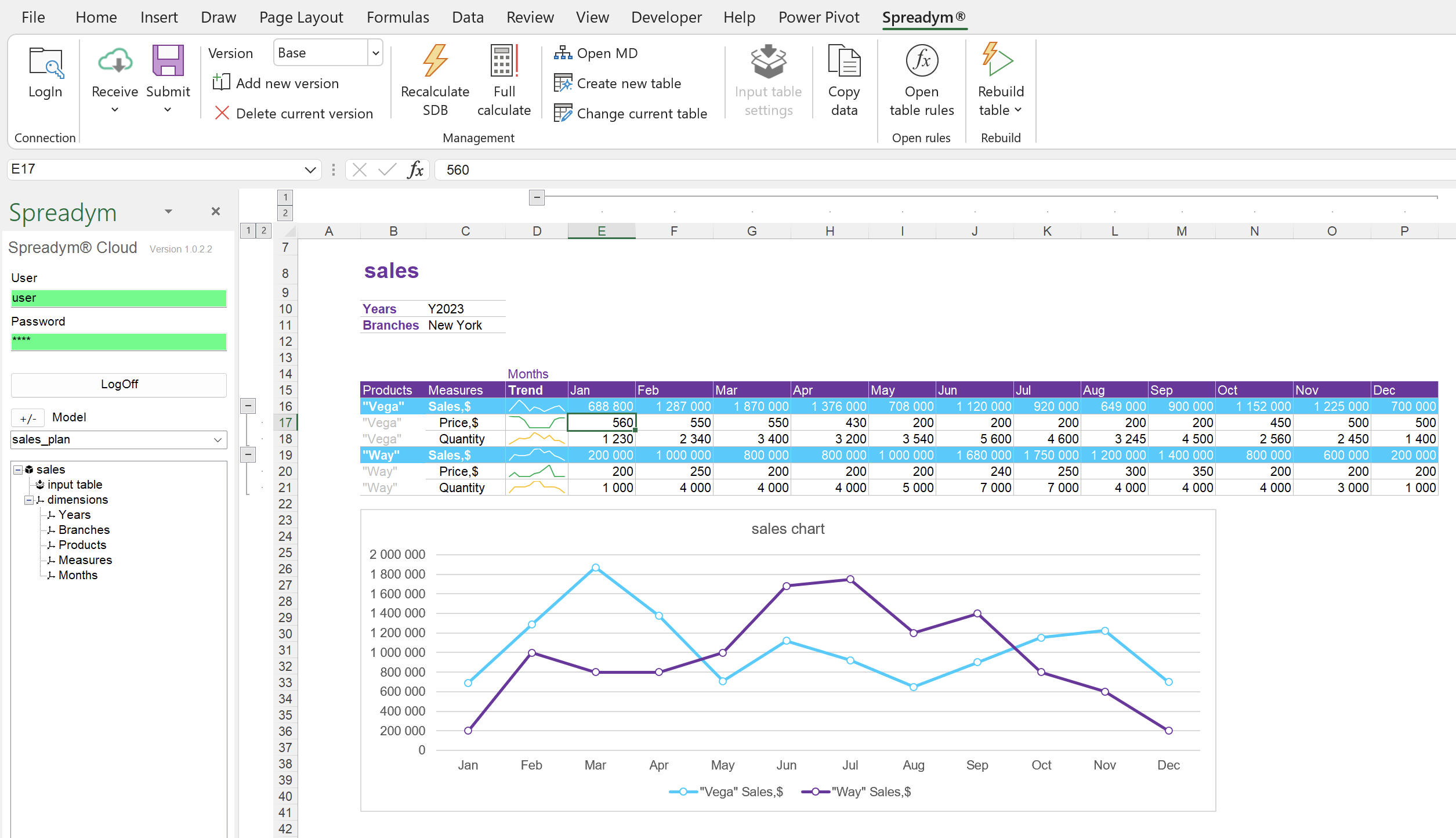
Task: Expand the Rebuild table dropdown arrow
Action: click(x=1019, y=110)
